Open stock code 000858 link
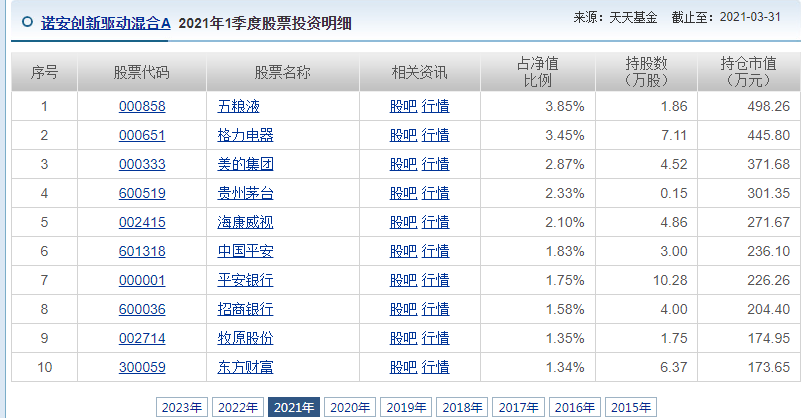This screenshot has height=418, width=804. click(142, 106)
